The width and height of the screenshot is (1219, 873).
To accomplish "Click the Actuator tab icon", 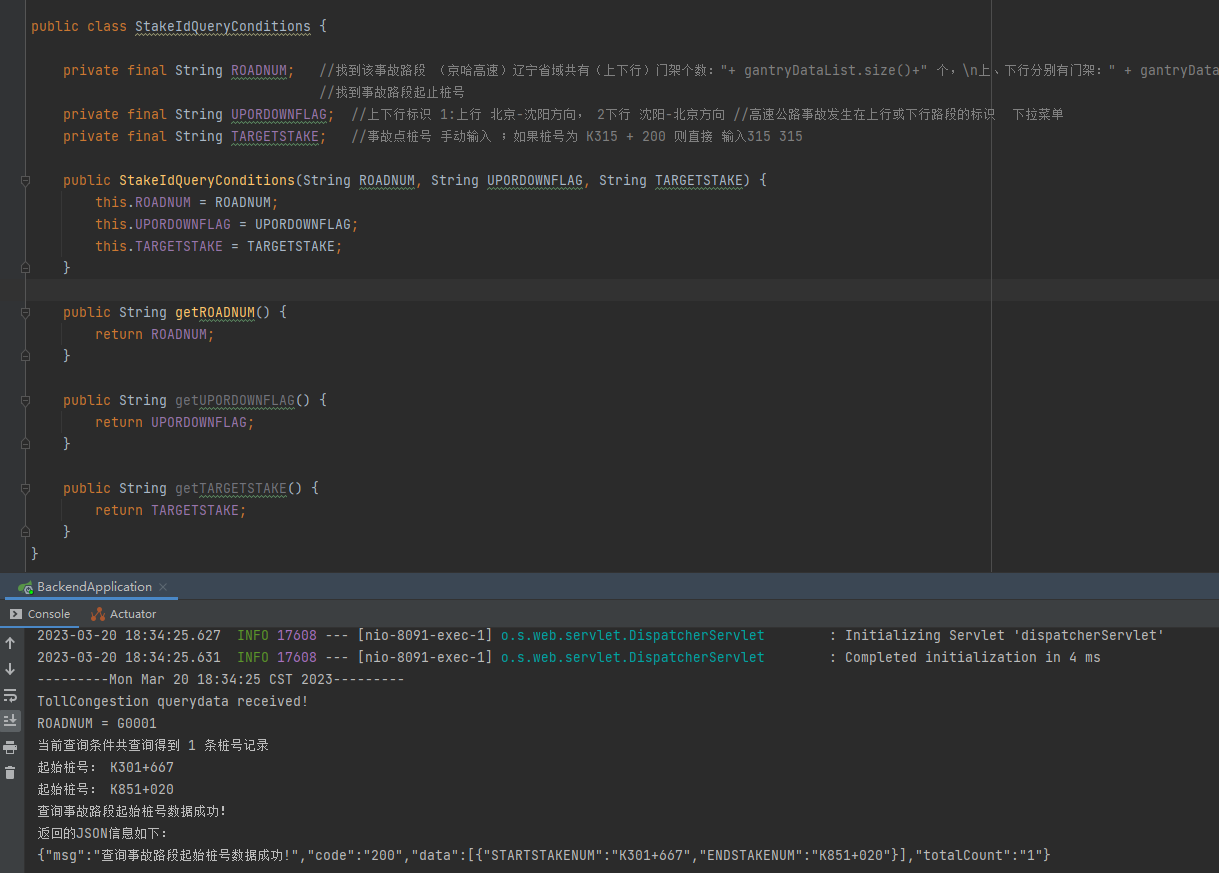I will tap(97, 614).
